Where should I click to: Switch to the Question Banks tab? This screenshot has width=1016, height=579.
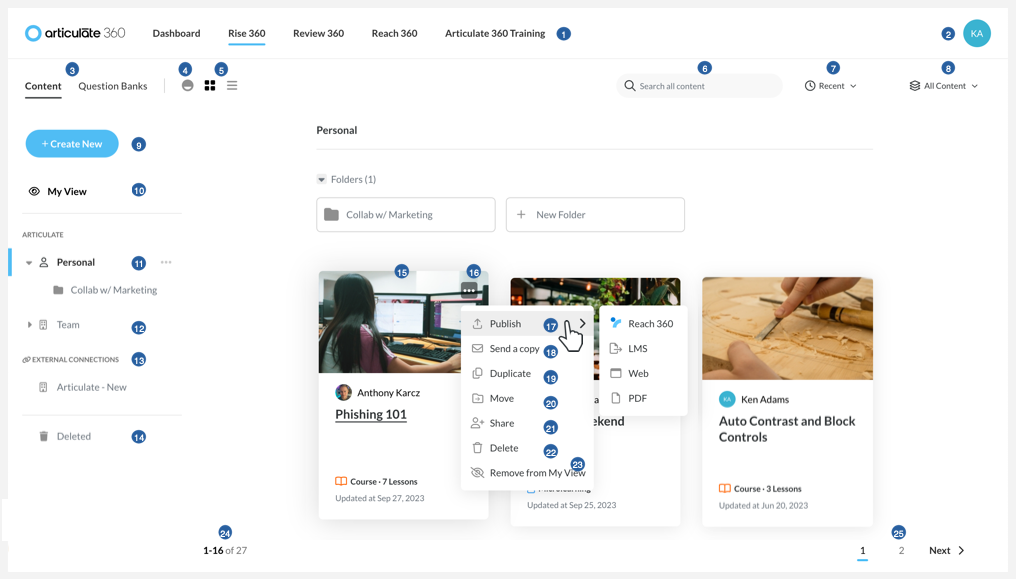click(x=112, y=86)
